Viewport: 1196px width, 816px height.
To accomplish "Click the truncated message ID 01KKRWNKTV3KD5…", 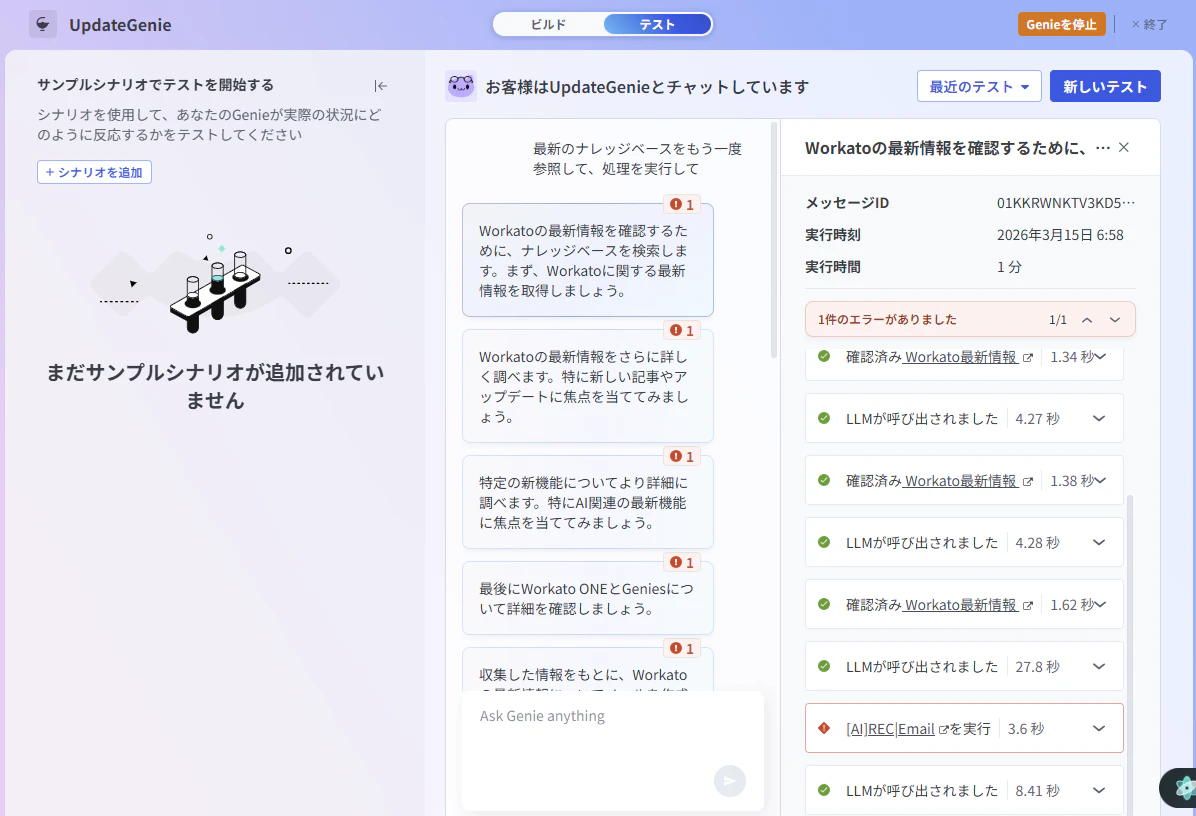I will pyautogui.click(x=1066, y=203).
